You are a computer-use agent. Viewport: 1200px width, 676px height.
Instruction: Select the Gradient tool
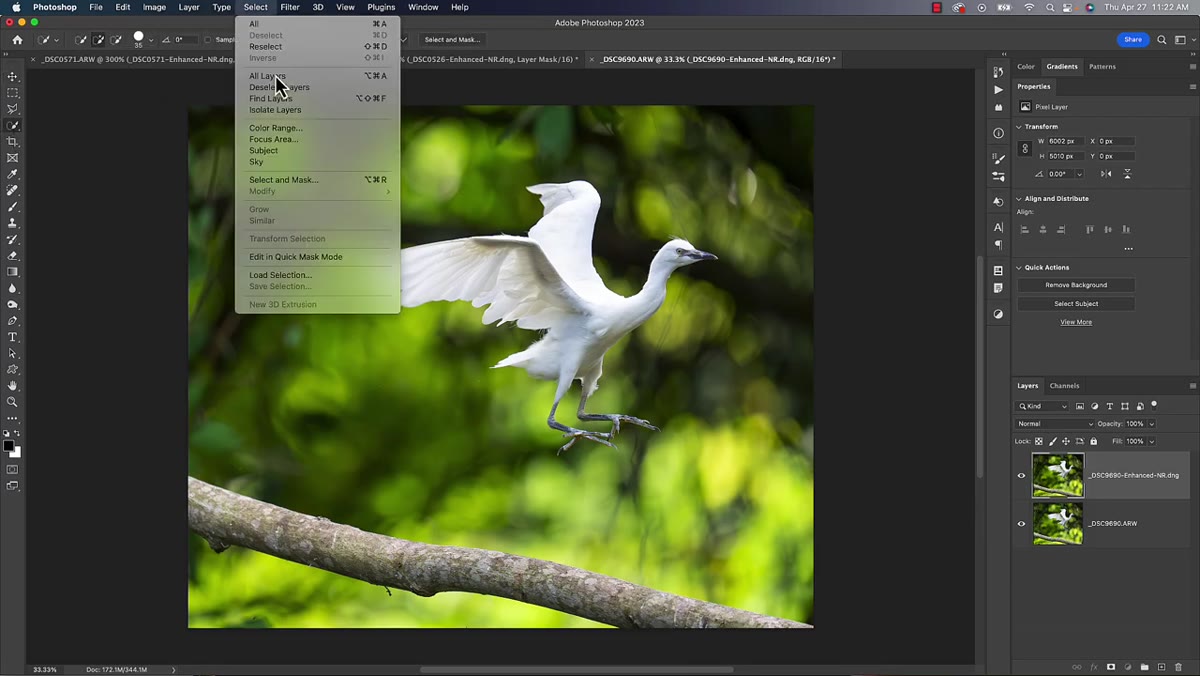tap(13, 272)
